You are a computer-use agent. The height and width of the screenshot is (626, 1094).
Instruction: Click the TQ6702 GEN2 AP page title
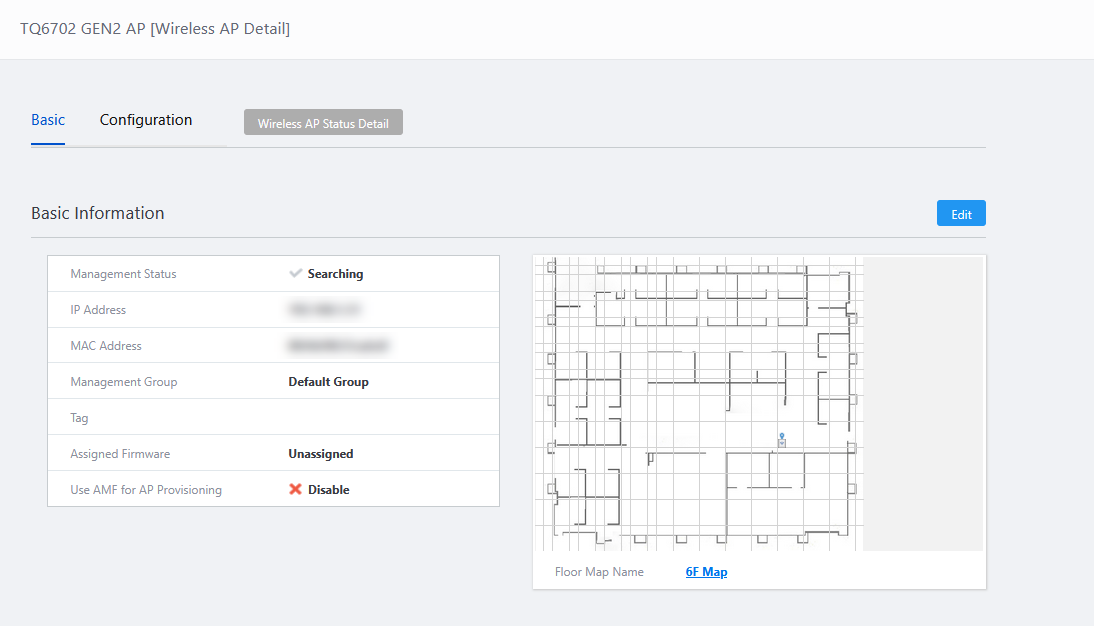[x=155, y=29]
